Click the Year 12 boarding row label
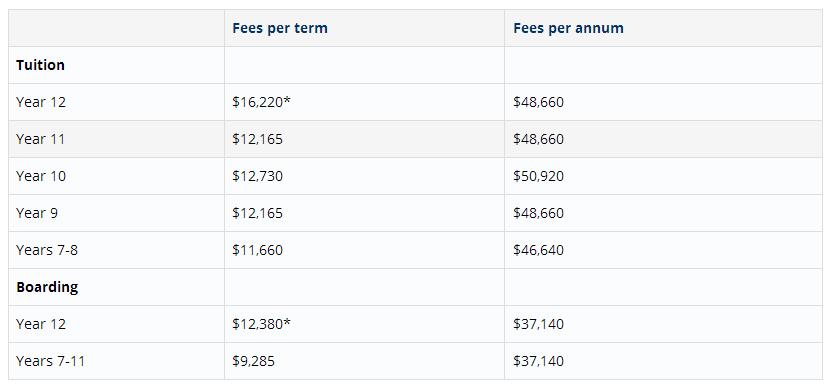This screenshot has height=387, width=833. tap(41, 324)
